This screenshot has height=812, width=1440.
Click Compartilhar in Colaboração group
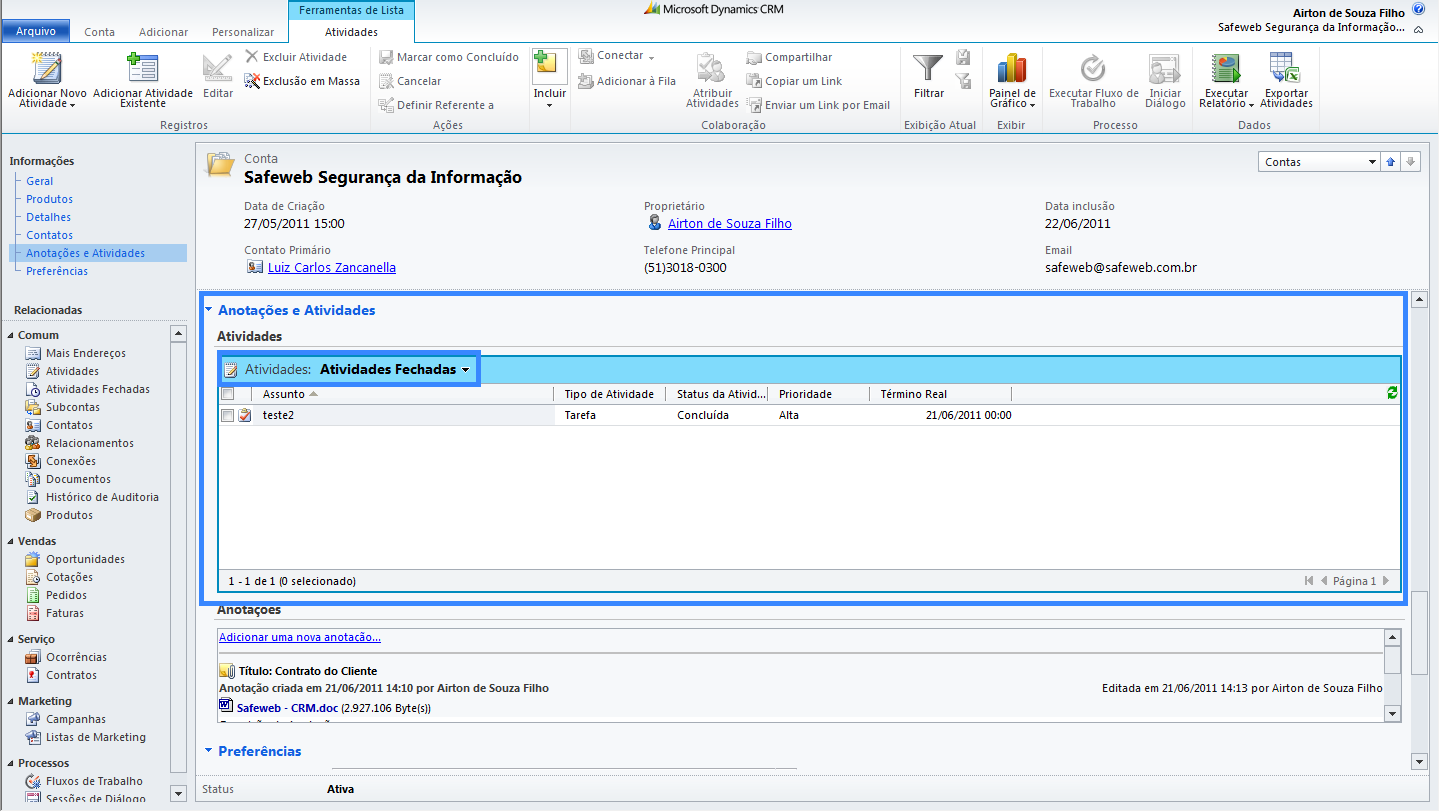pyautogui.click(x=789, y=57)
